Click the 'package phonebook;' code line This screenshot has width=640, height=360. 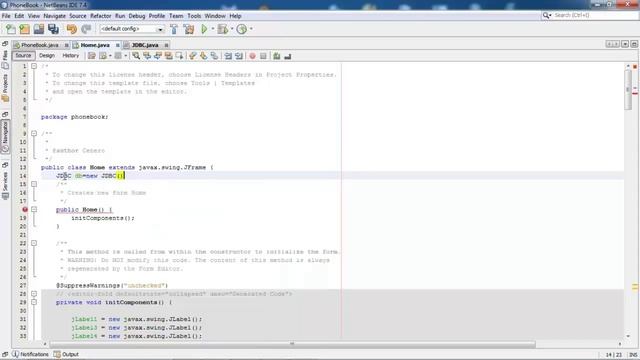point(75,117)
